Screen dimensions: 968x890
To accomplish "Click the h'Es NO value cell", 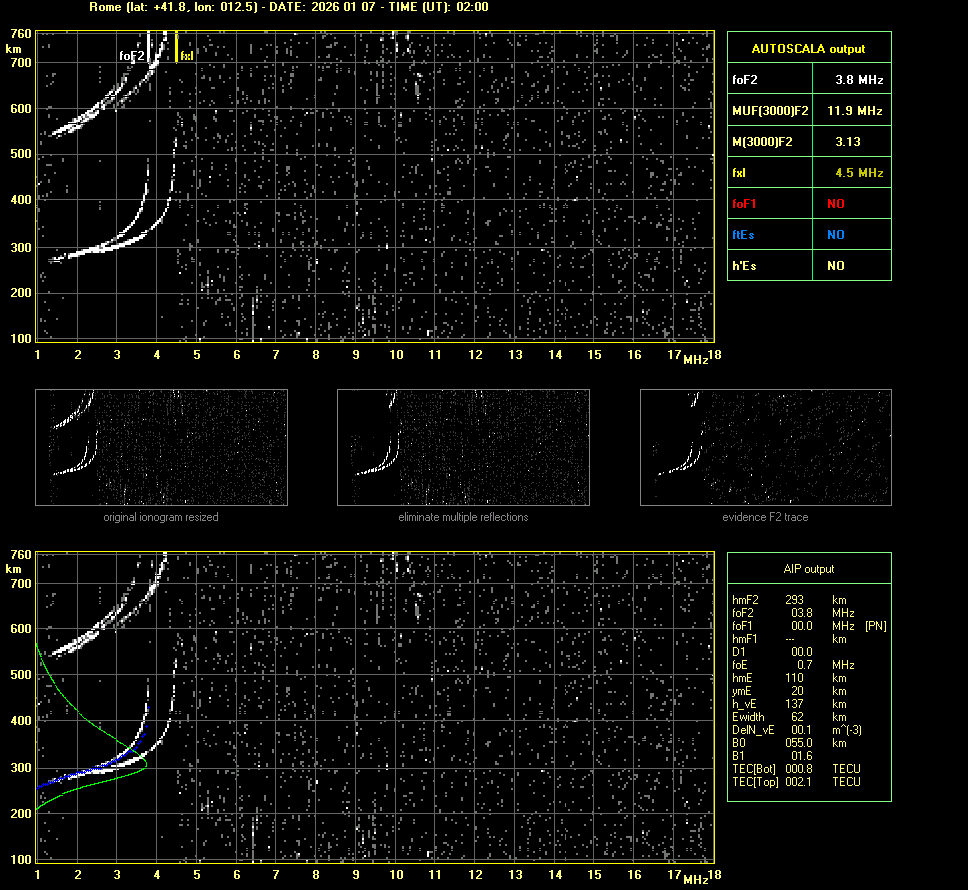I will click(835, 266).
